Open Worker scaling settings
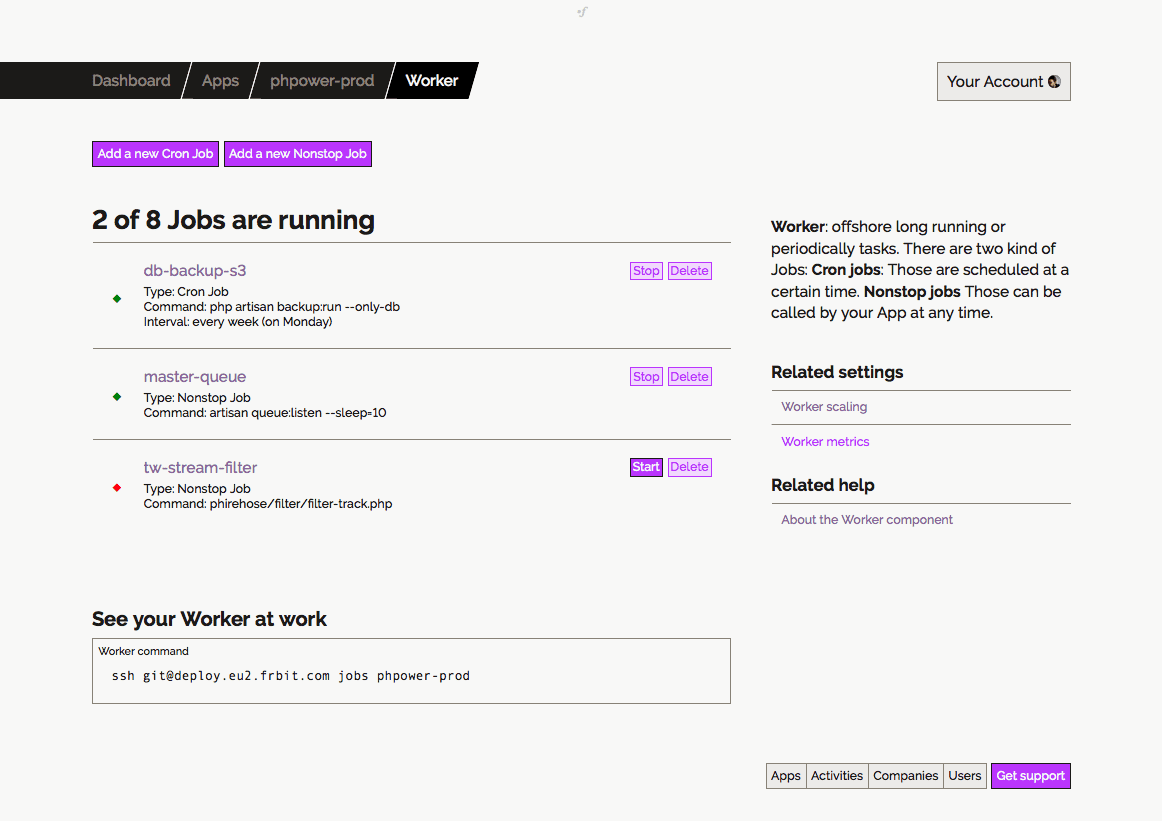The width and height of the screenshot is (1162, 821). pyautogui.click(x=824, y=406)
